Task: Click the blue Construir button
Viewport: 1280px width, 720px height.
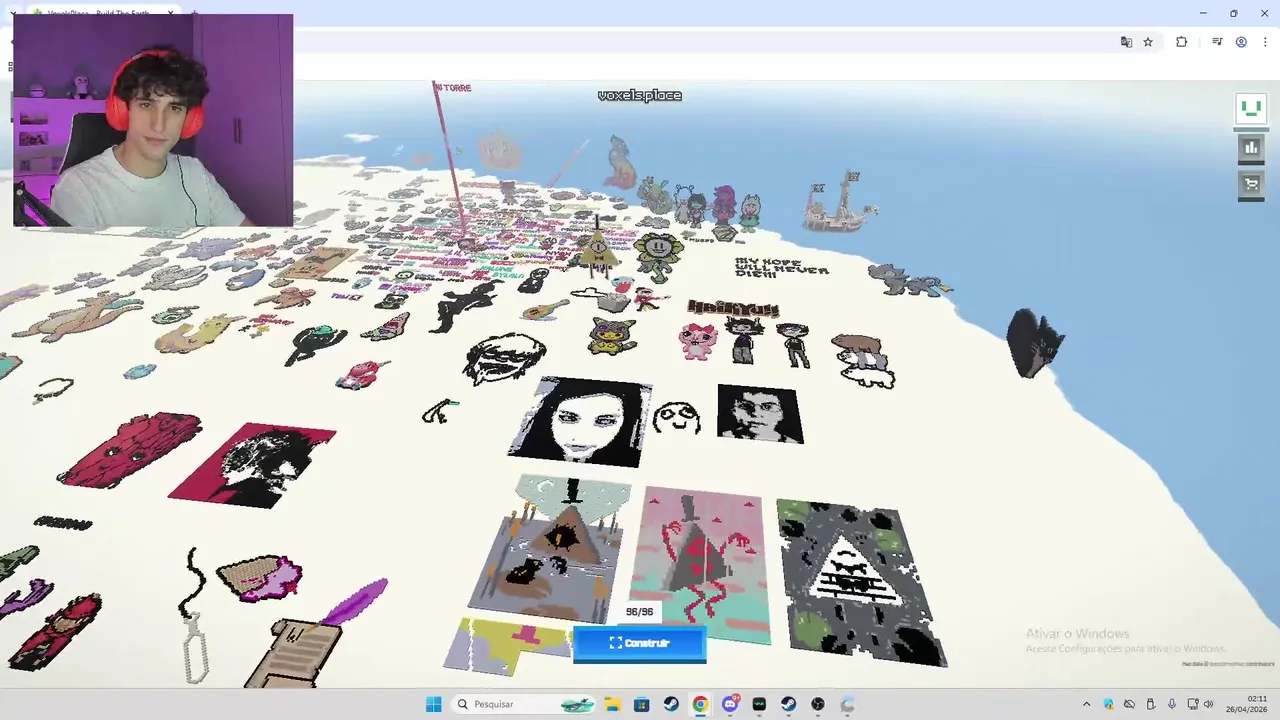Action: click(x=639, y=643)
